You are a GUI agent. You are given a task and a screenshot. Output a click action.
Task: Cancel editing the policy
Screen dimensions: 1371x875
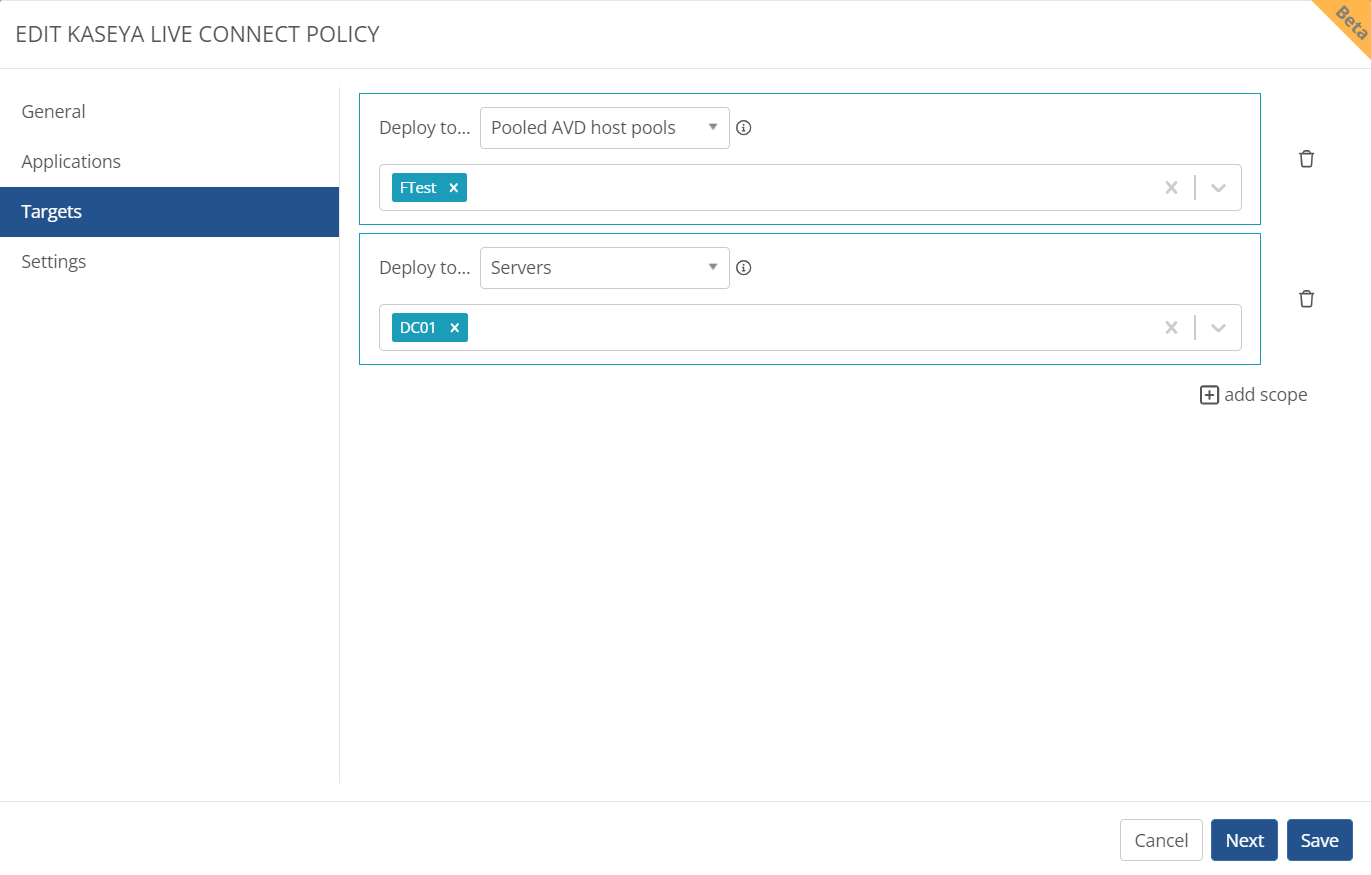tap(1161, 841)
